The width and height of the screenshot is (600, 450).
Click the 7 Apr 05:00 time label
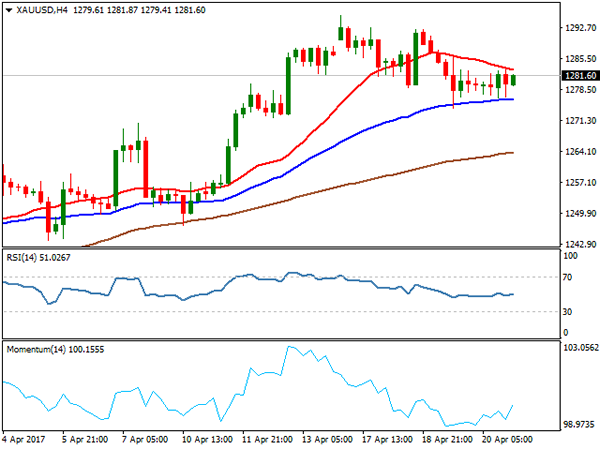pyautogui.click(x=145, y=439)
